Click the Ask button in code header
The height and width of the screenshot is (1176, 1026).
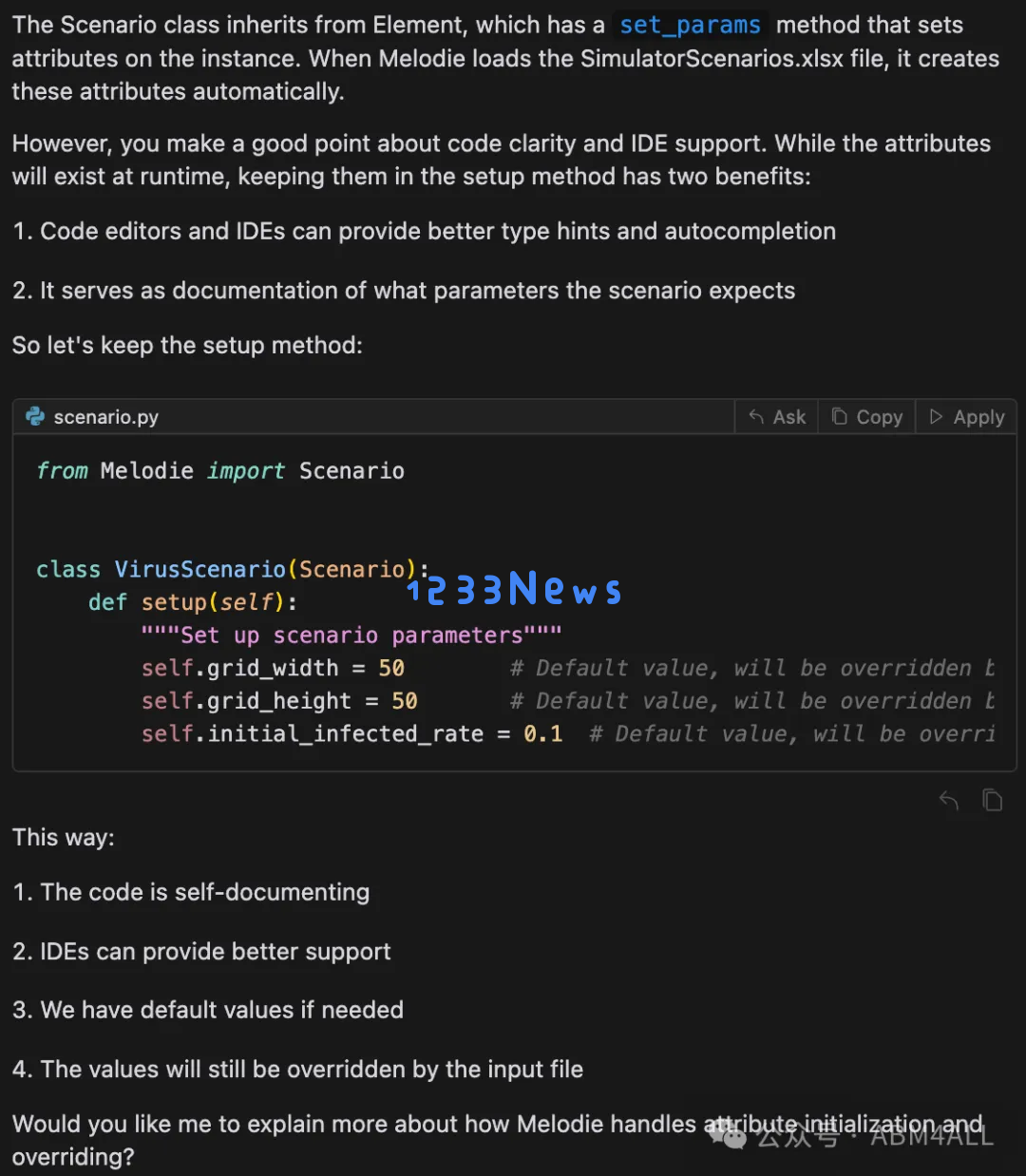pyautogui.click(x=777, y=417)
